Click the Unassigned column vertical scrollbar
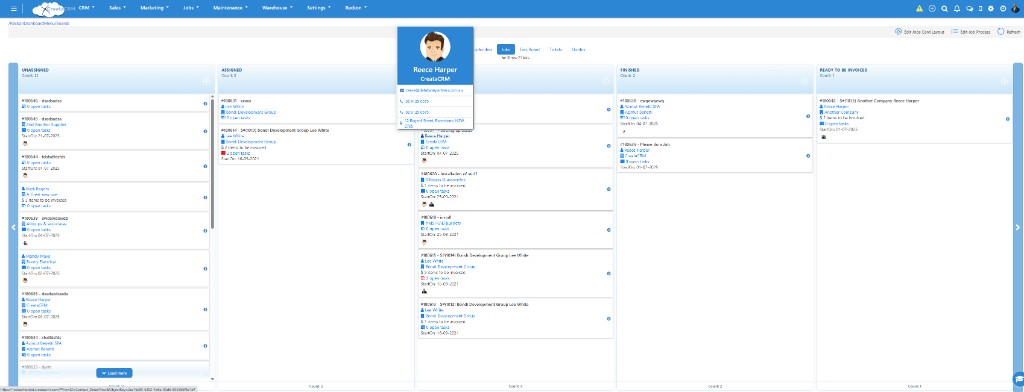 212,163
